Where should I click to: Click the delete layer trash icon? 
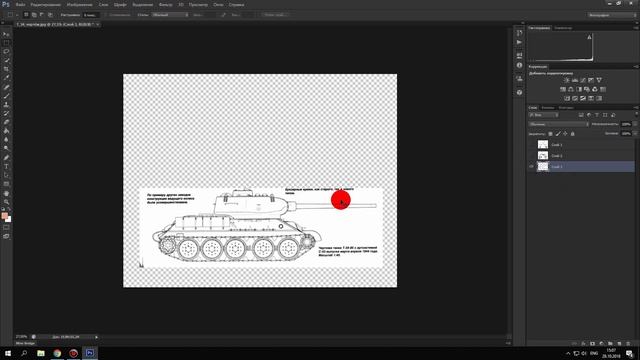point(628,344)
